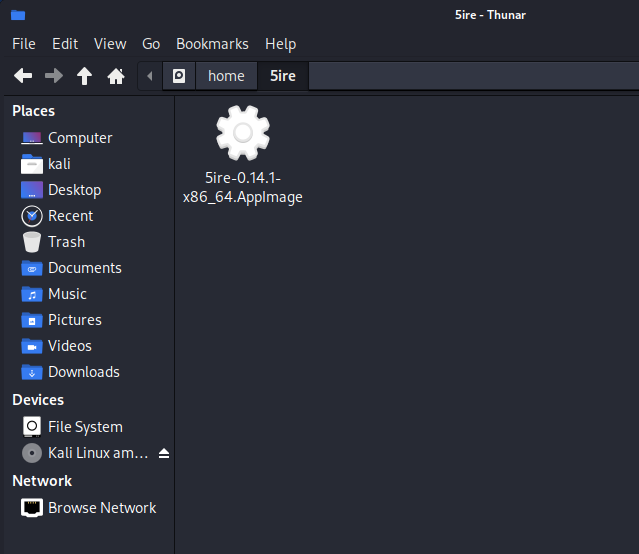639x554 pixels.
Task: Go forward using the right arrow button
Action: click(x=54, y=76)
